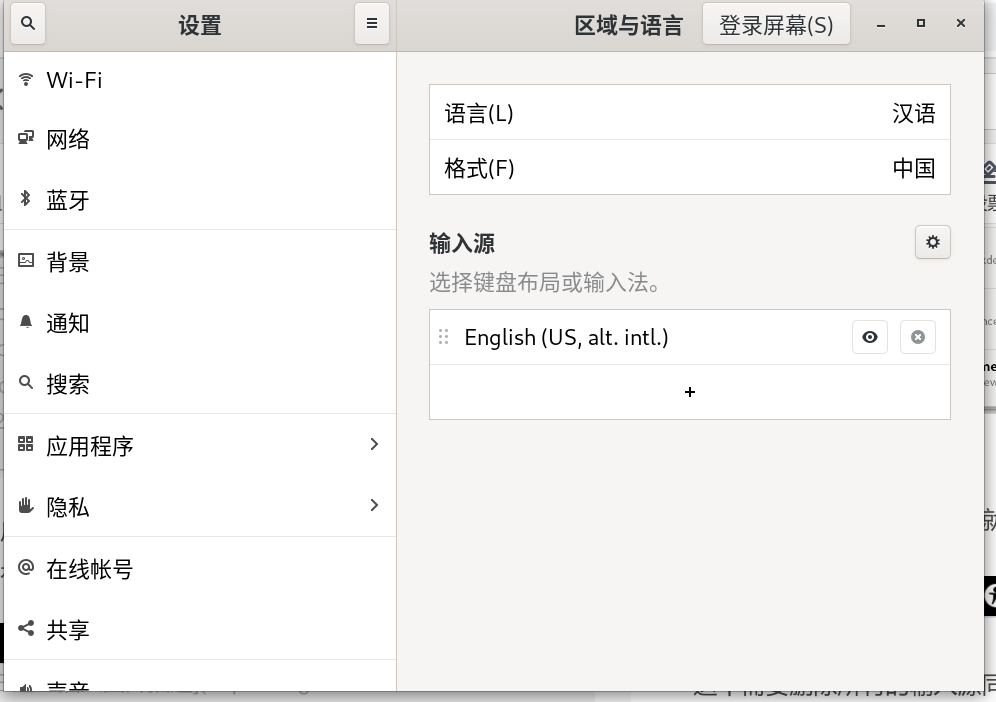
Task: Open the input source options gear
Action: coord(932,241)
